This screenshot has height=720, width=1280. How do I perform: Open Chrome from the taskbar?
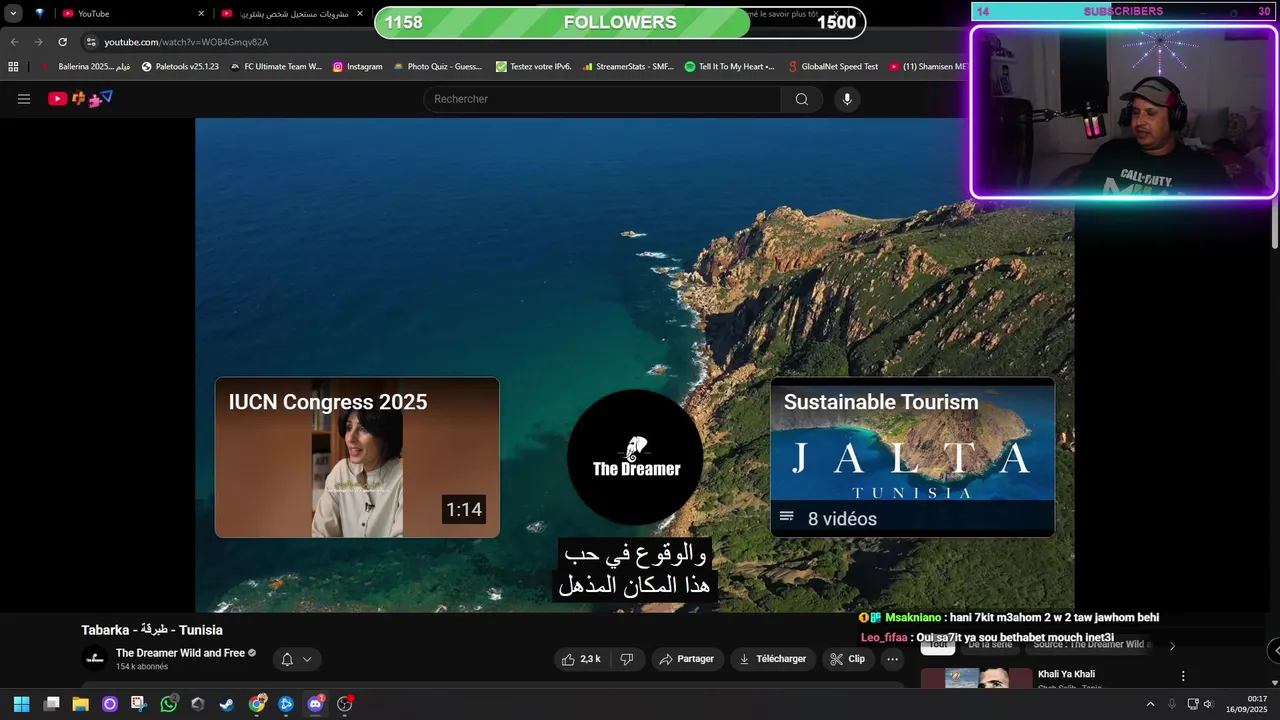(x=257, y=704)
